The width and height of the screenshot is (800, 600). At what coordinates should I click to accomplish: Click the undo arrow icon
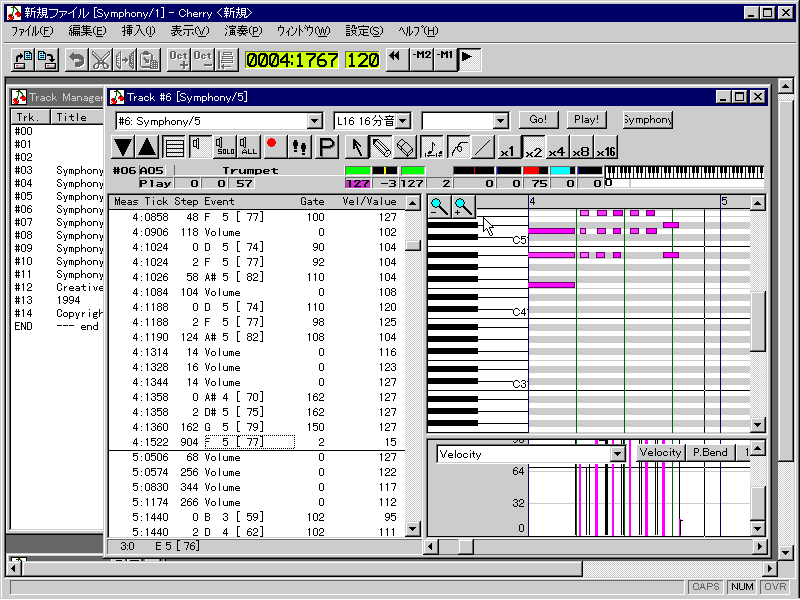77,60
